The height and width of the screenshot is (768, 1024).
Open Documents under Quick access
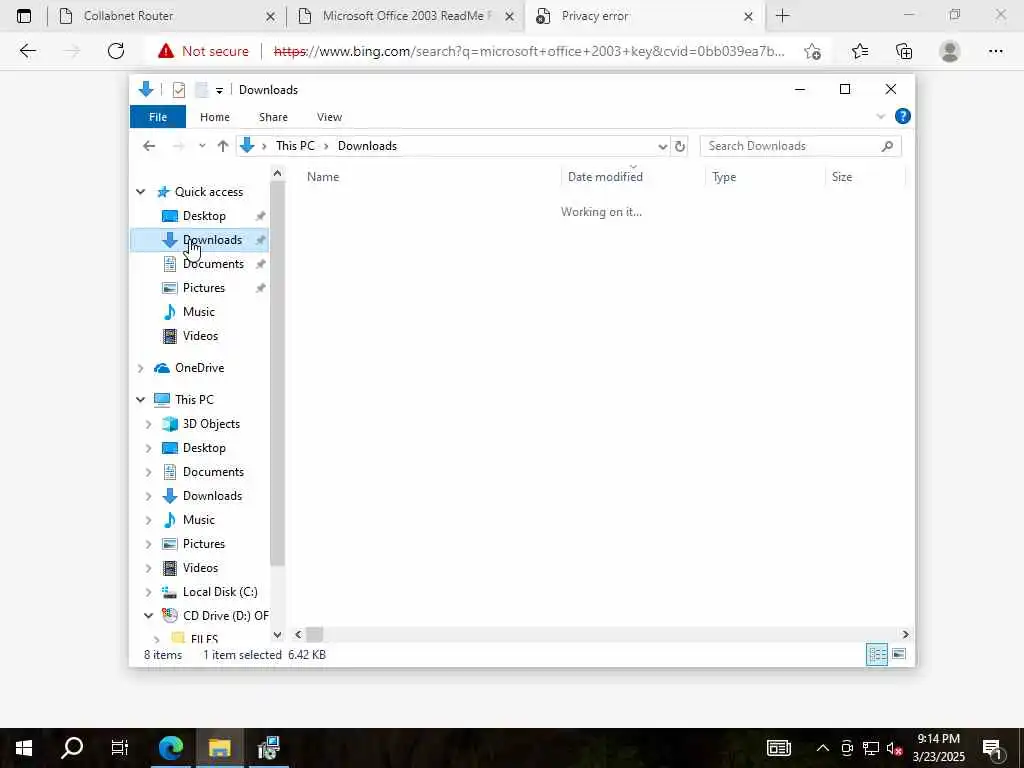[x=213, y=264]
